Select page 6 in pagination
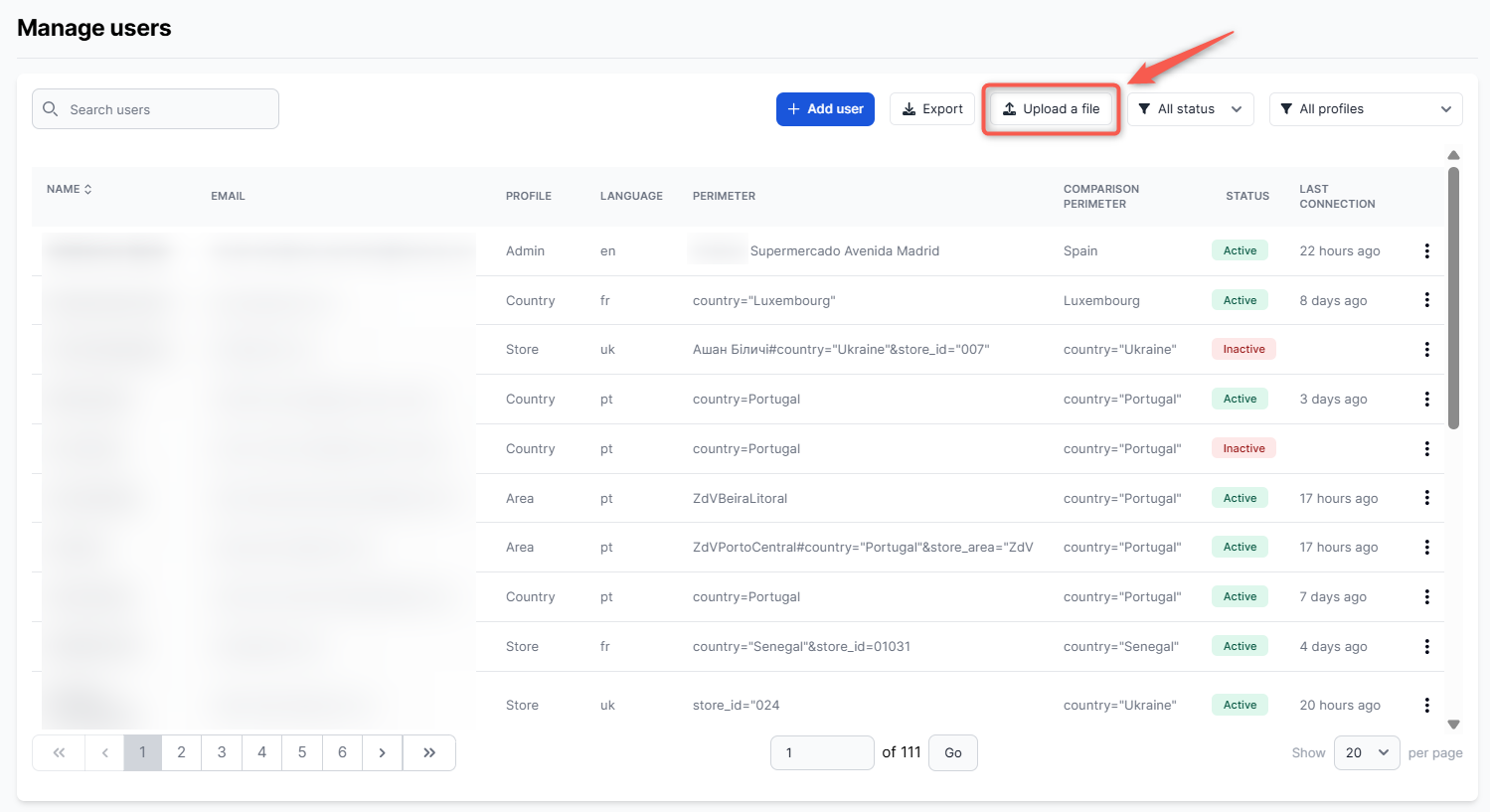Image resolution: width=1490 pixels, height=812 pixels. coord(342,753)
